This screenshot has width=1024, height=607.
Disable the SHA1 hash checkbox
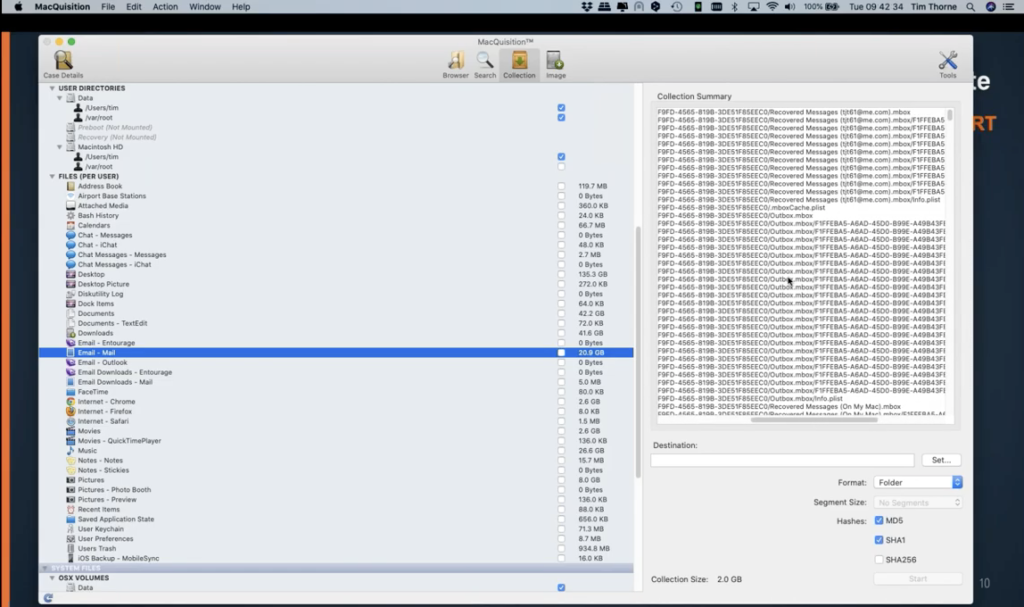878,540
